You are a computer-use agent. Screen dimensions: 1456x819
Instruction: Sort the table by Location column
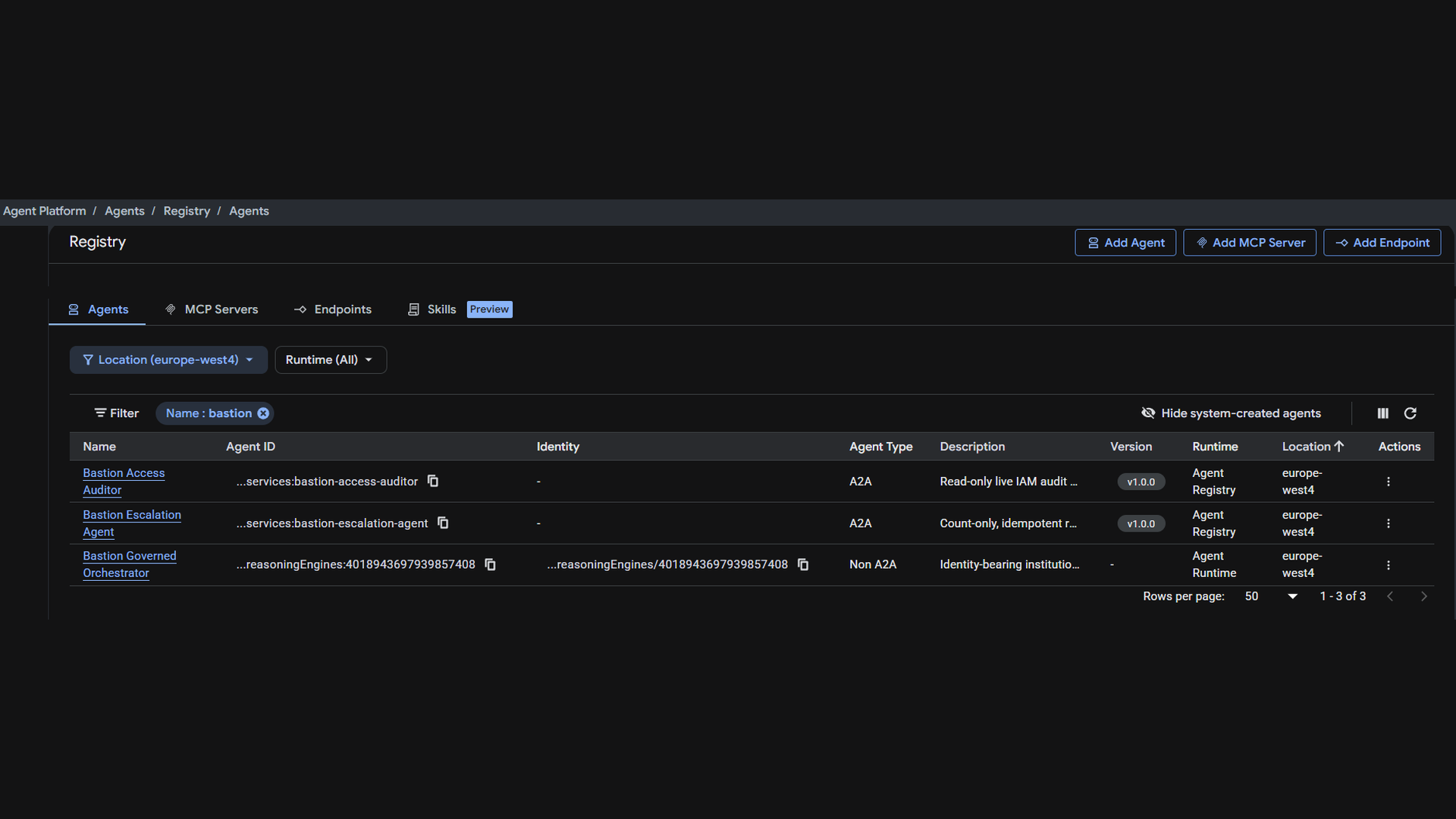coord(1313,447)
